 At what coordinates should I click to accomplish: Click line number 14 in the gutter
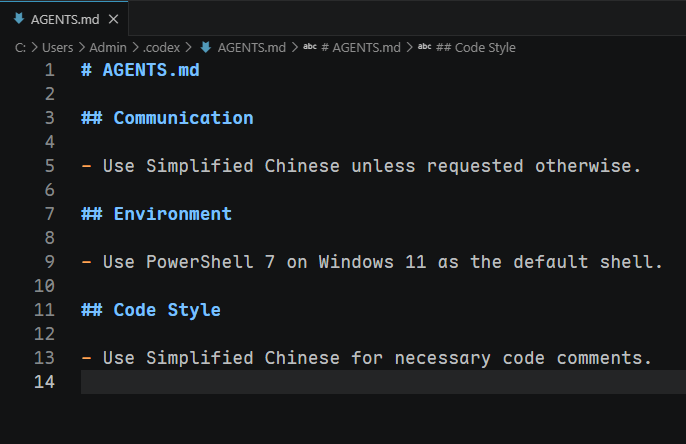click(x=44, y=382)
